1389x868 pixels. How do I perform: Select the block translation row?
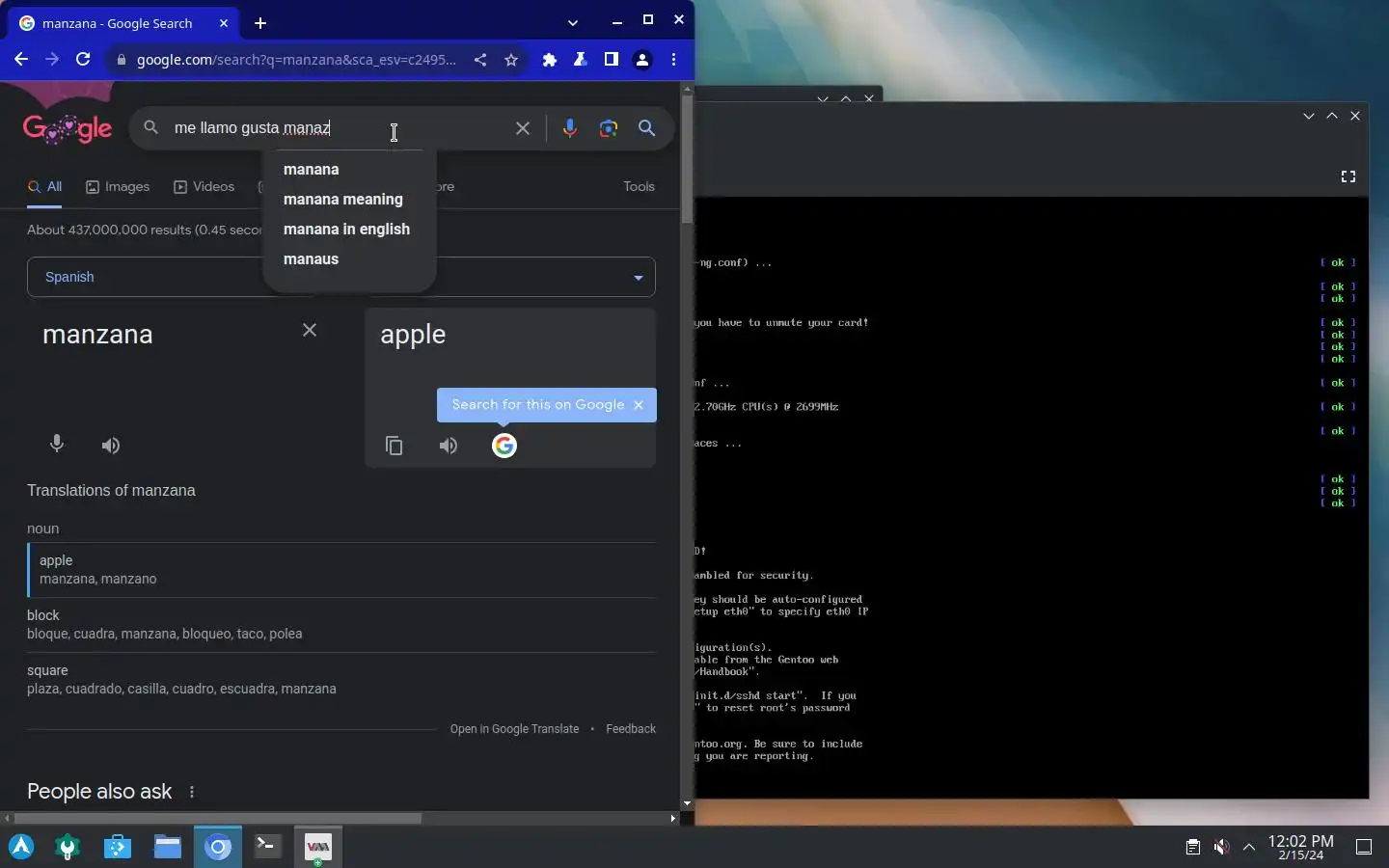(x=341, y=625)
